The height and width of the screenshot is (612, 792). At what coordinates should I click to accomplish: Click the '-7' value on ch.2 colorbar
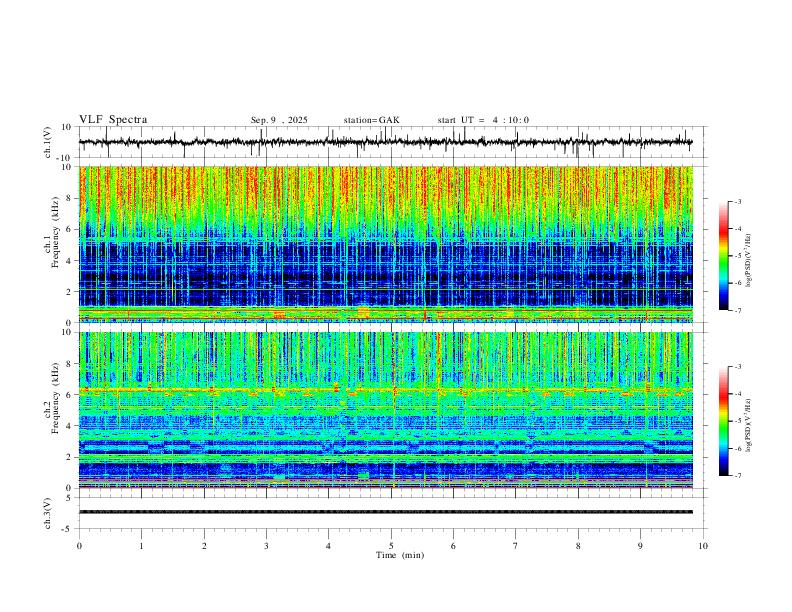point(737,475)
